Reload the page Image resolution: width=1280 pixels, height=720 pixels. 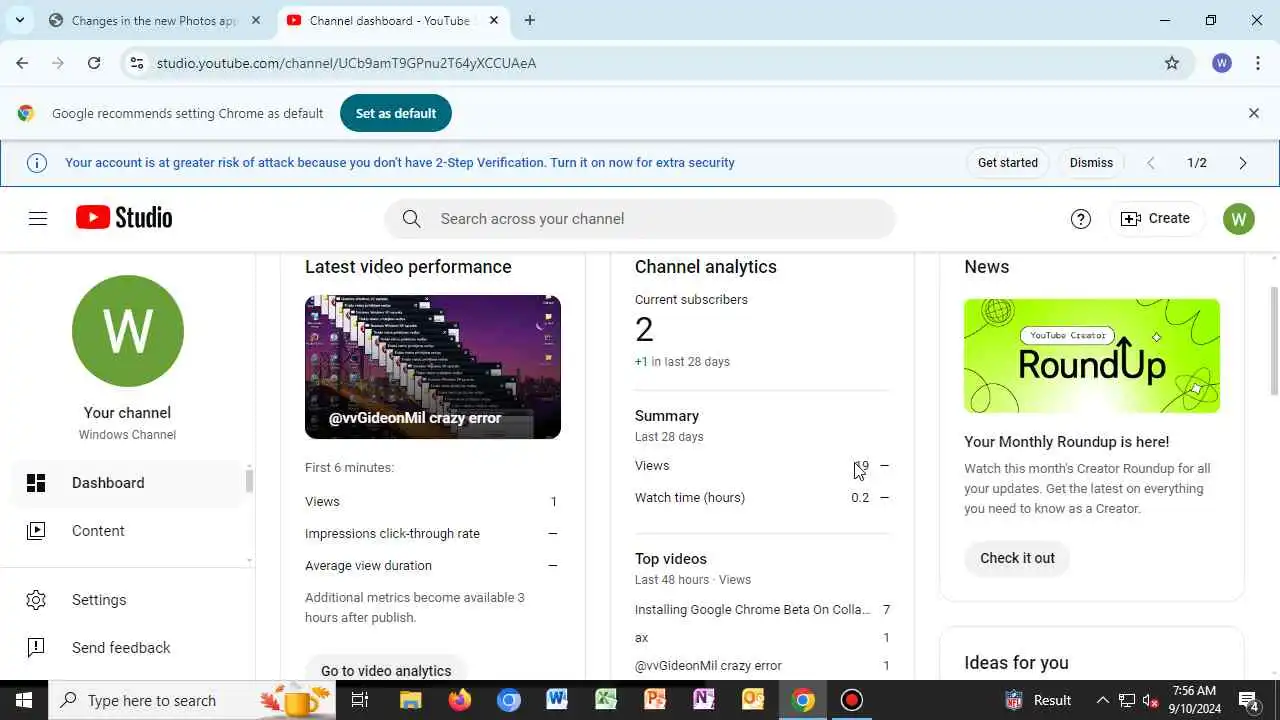tap(94, 63)
